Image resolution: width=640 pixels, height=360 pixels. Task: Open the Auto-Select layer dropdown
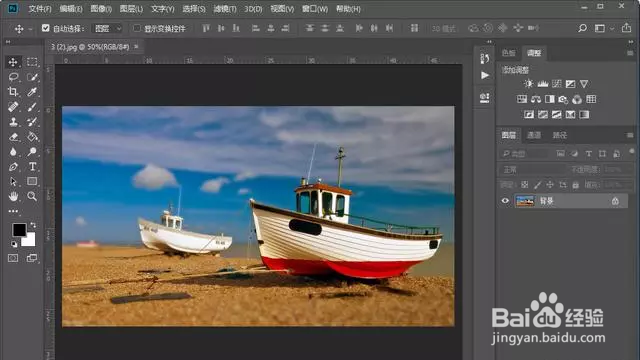click(x=107, y=28)
